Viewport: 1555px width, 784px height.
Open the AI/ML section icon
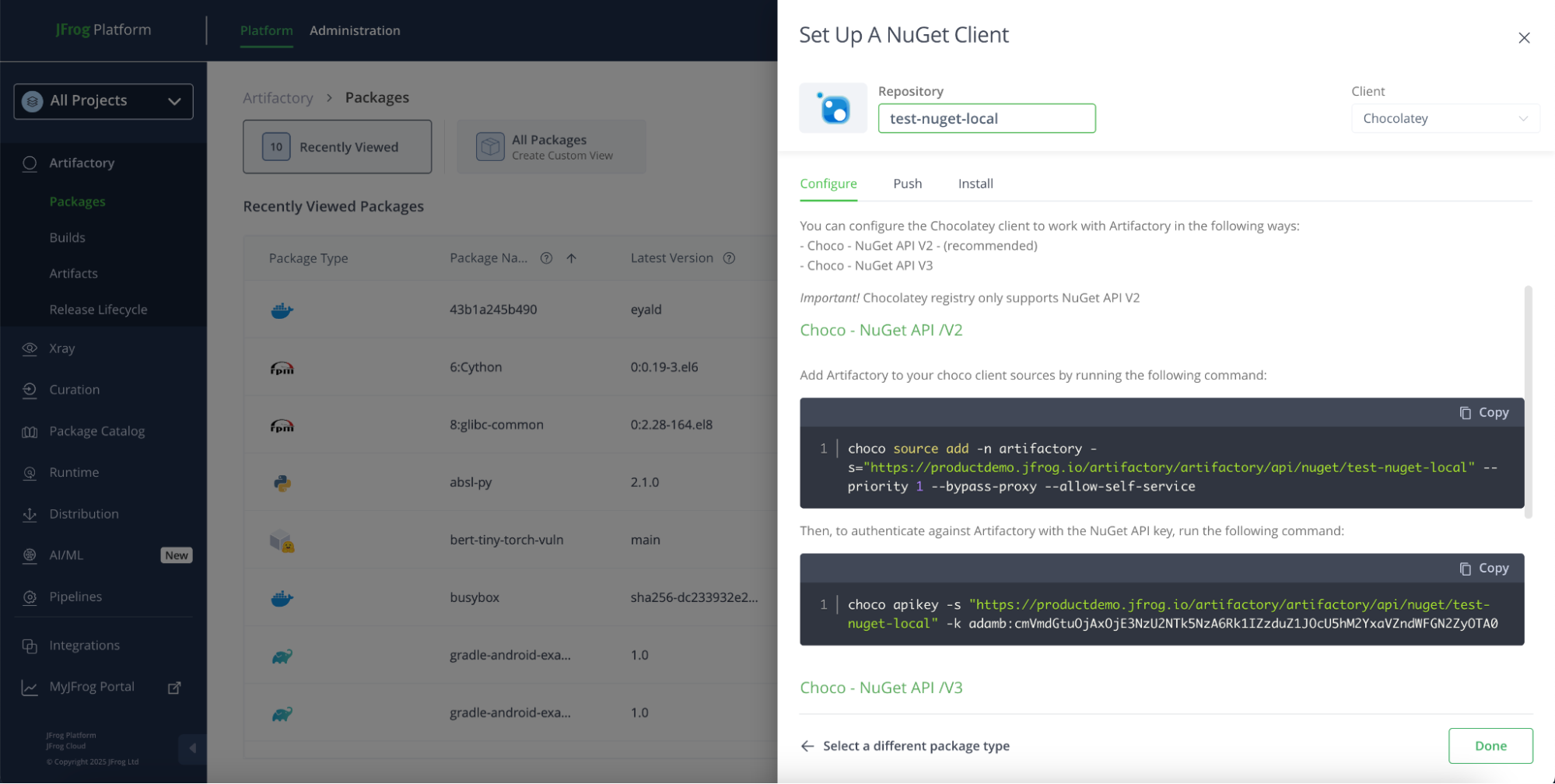(x=29, y=555)
